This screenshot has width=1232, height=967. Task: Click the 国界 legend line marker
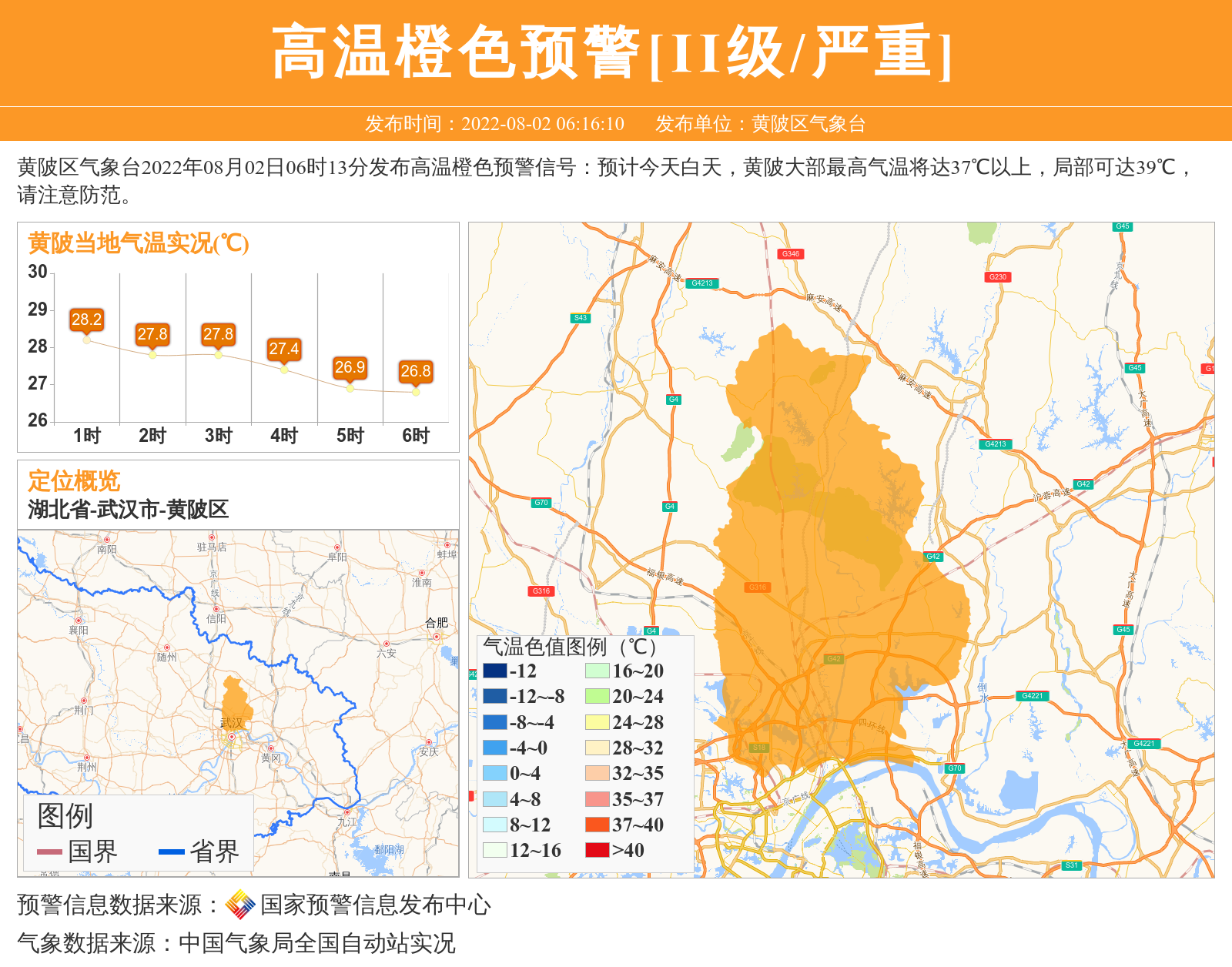[49, 852]
